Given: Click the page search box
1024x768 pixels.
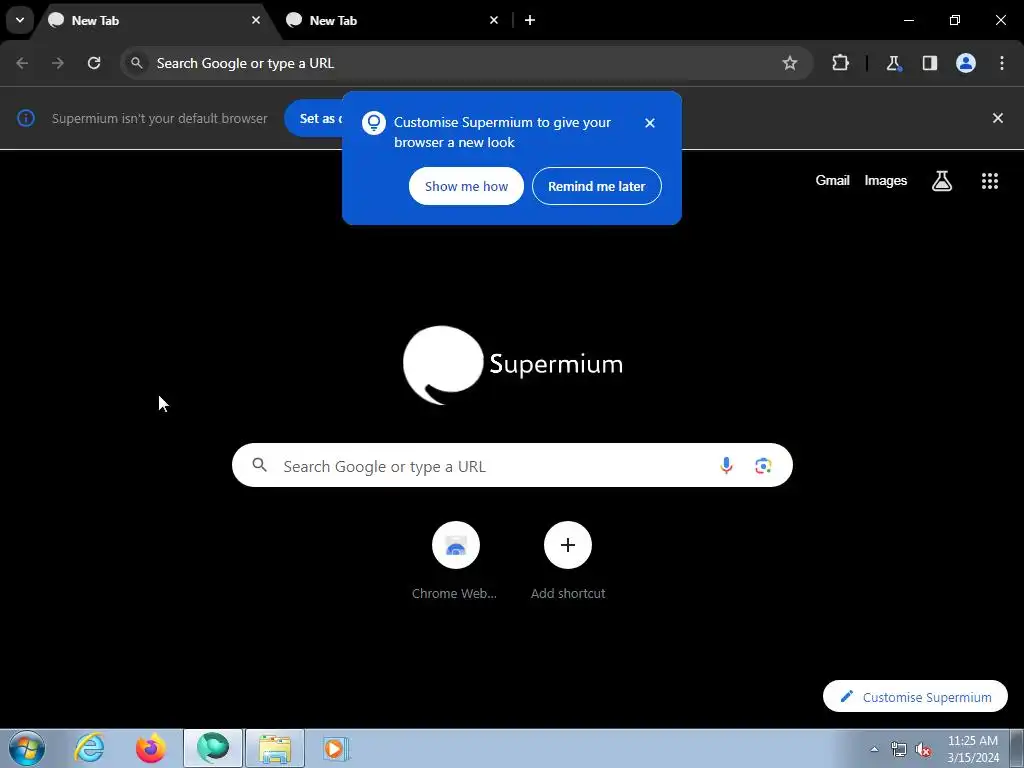Looking at the screenshot, I should click(x=512, y=466).
